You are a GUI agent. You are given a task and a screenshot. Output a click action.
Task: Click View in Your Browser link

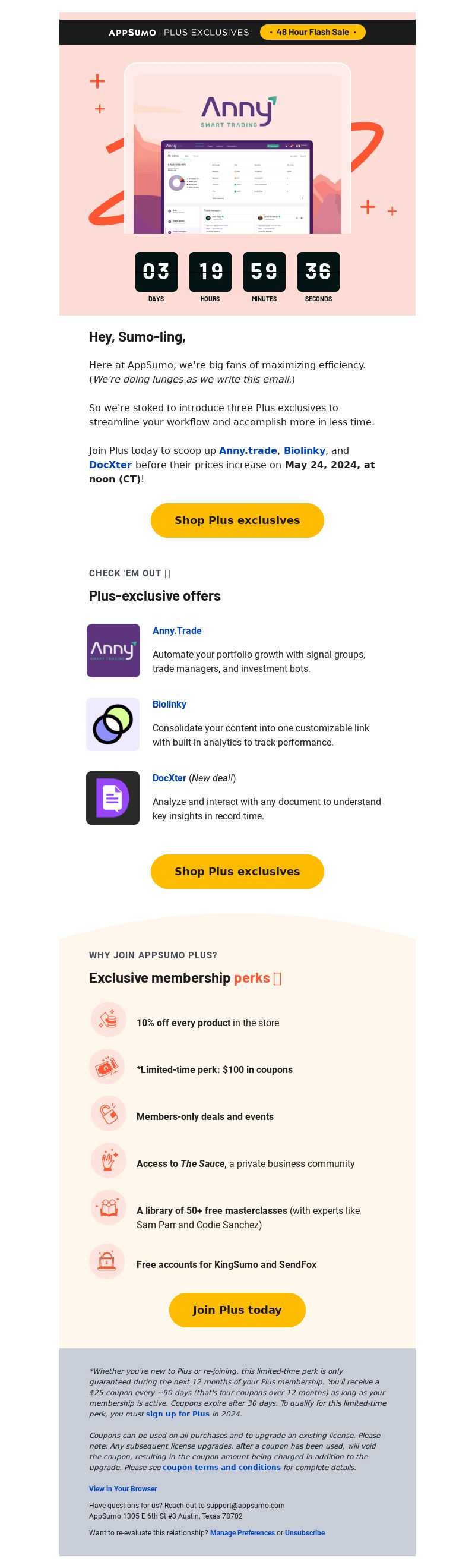tap(123, 1489)
